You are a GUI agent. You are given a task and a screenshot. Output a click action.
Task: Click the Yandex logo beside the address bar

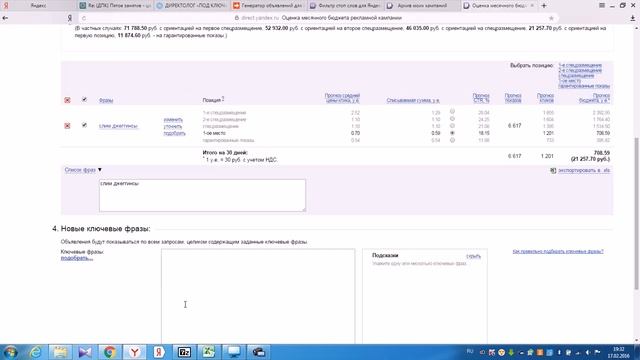(70, 18)
